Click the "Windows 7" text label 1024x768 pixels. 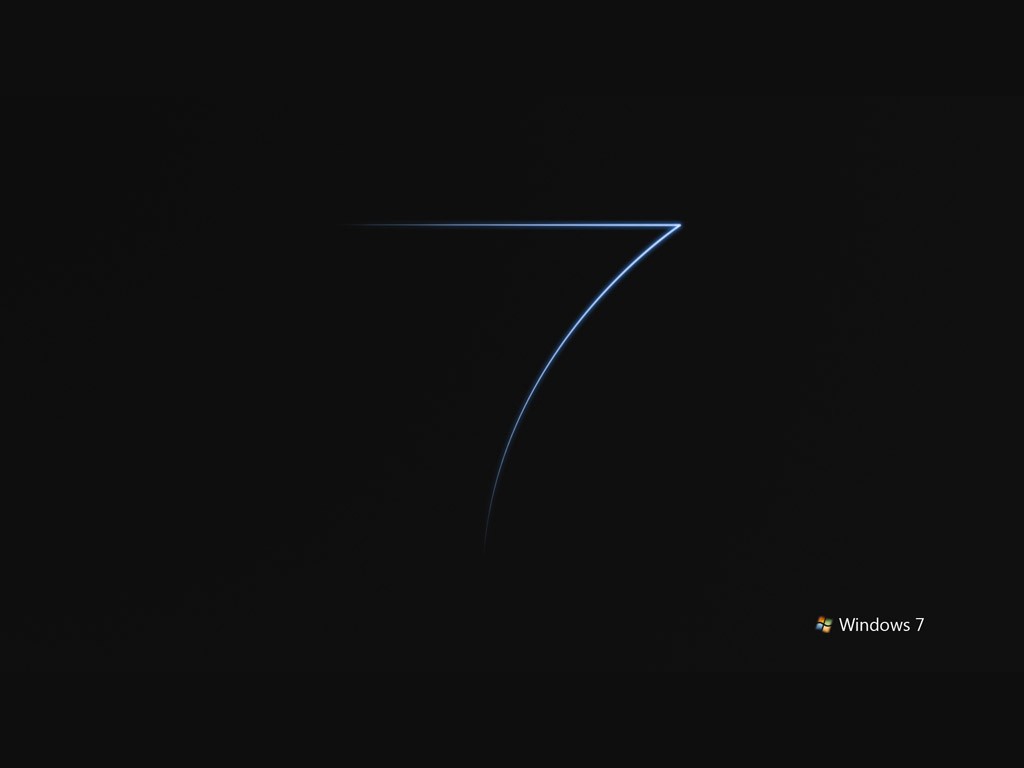click(x=881, y=625)
